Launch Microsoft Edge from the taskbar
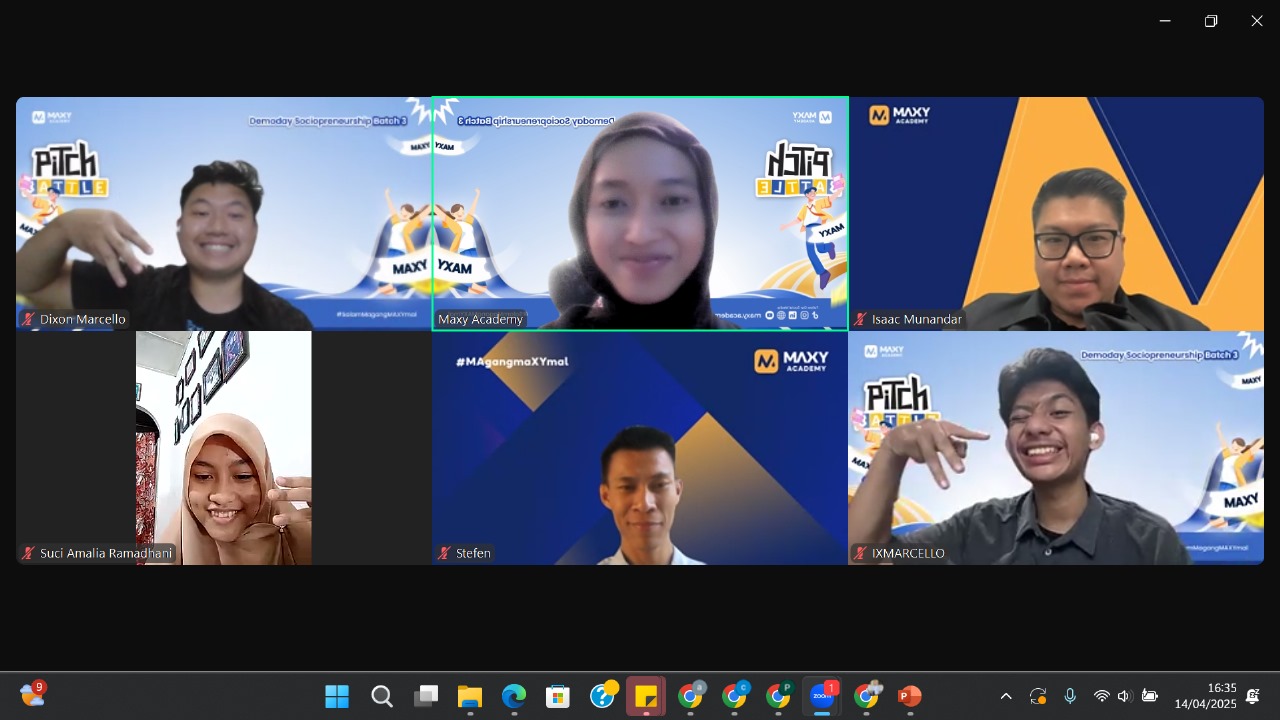This screenshot has width=1280, height=720. [514, 696]
